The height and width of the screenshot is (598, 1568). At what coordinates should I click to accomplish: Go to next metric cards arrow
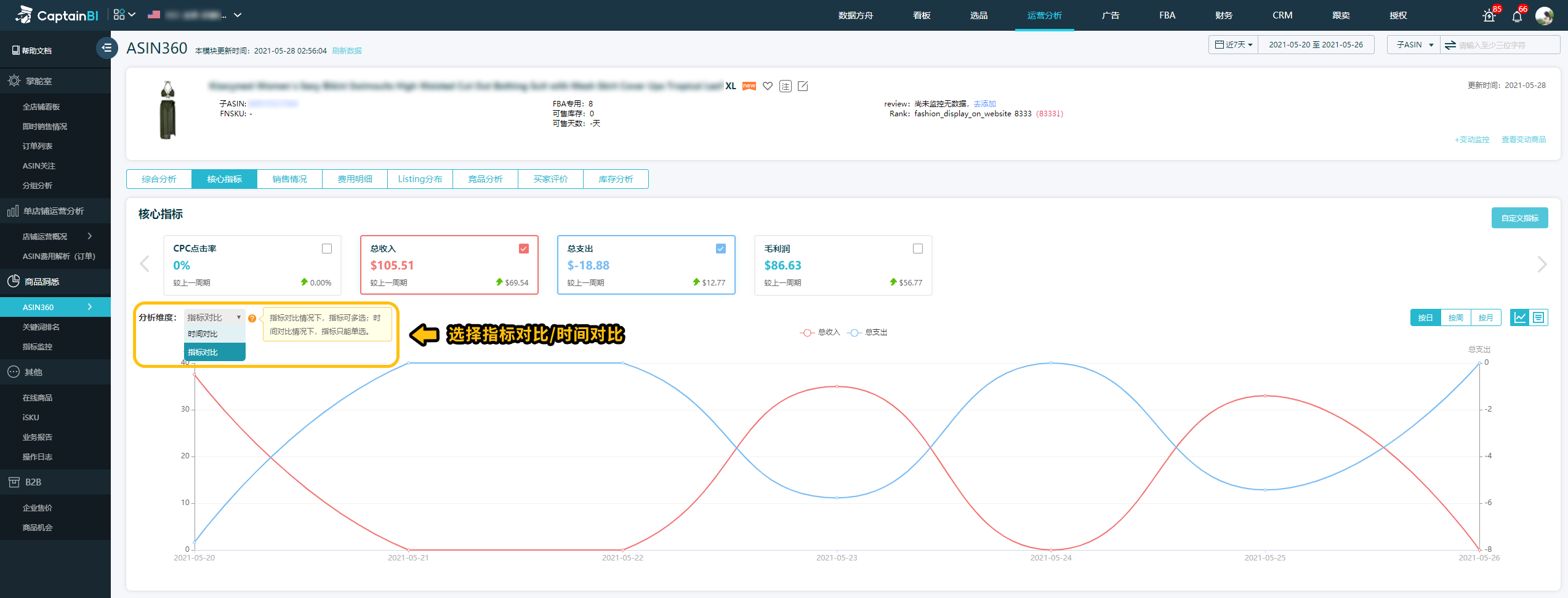click(x=1542, y=264)
